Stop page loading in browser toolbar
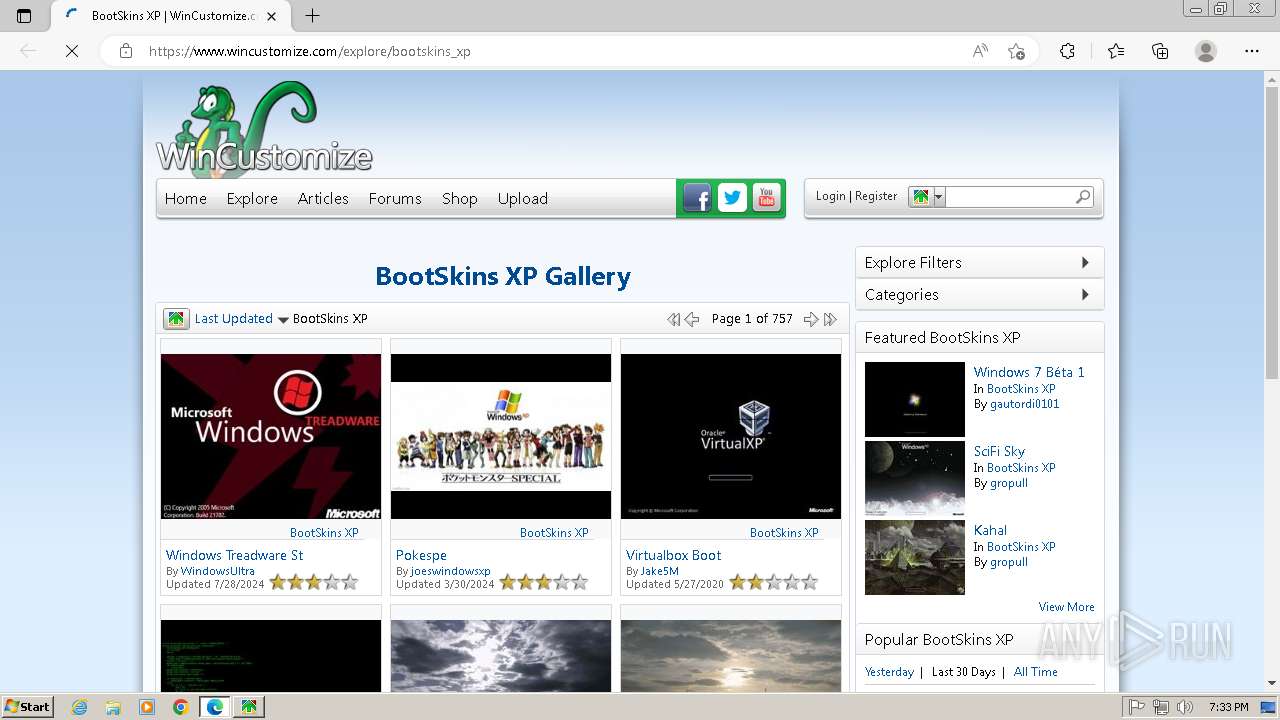1280x720 pixels. click(x=72, y=51)
